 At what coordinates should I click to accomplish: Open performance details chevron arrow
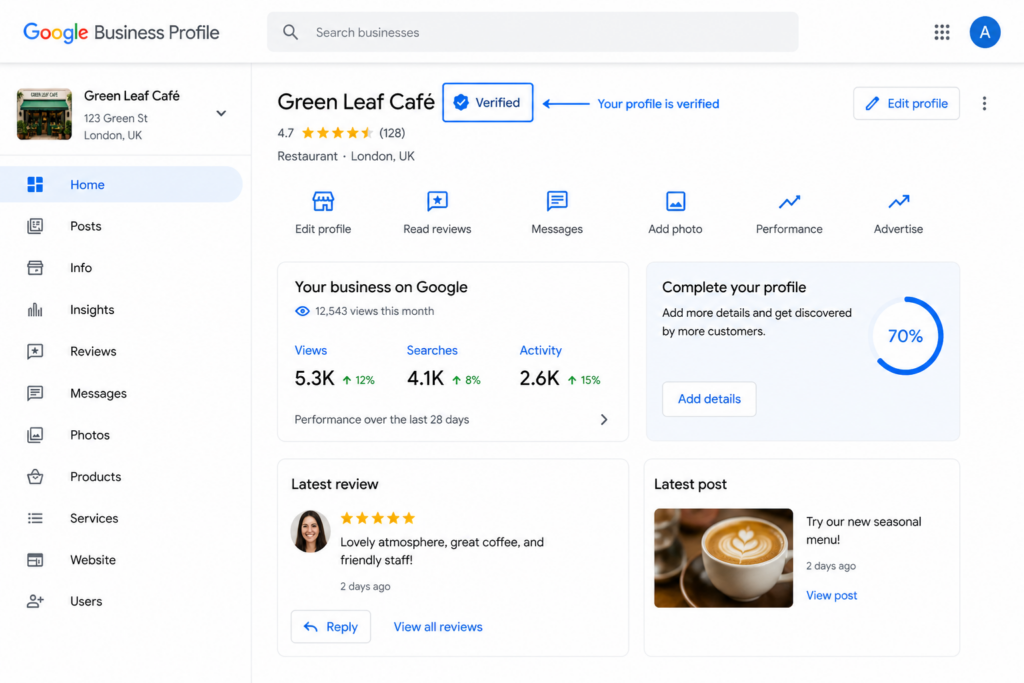point(604,420)
